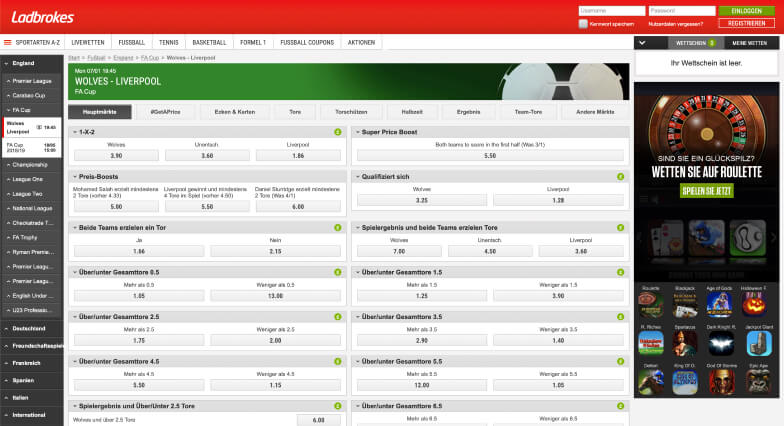Open the Fussball Coupons menu item
The height and width of the screenshot is (426, 784).
(307, 42)
